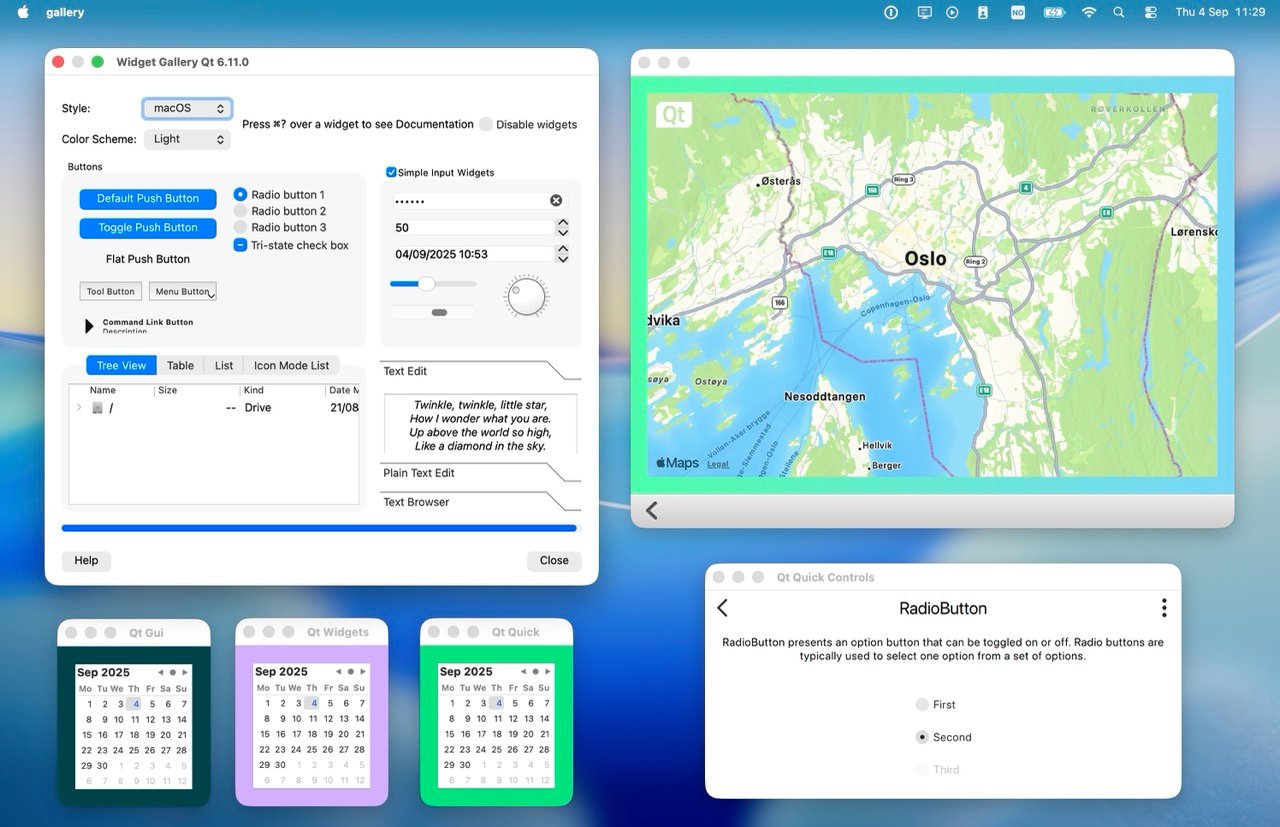Switch to the Table tab

[x=180, y=365]
